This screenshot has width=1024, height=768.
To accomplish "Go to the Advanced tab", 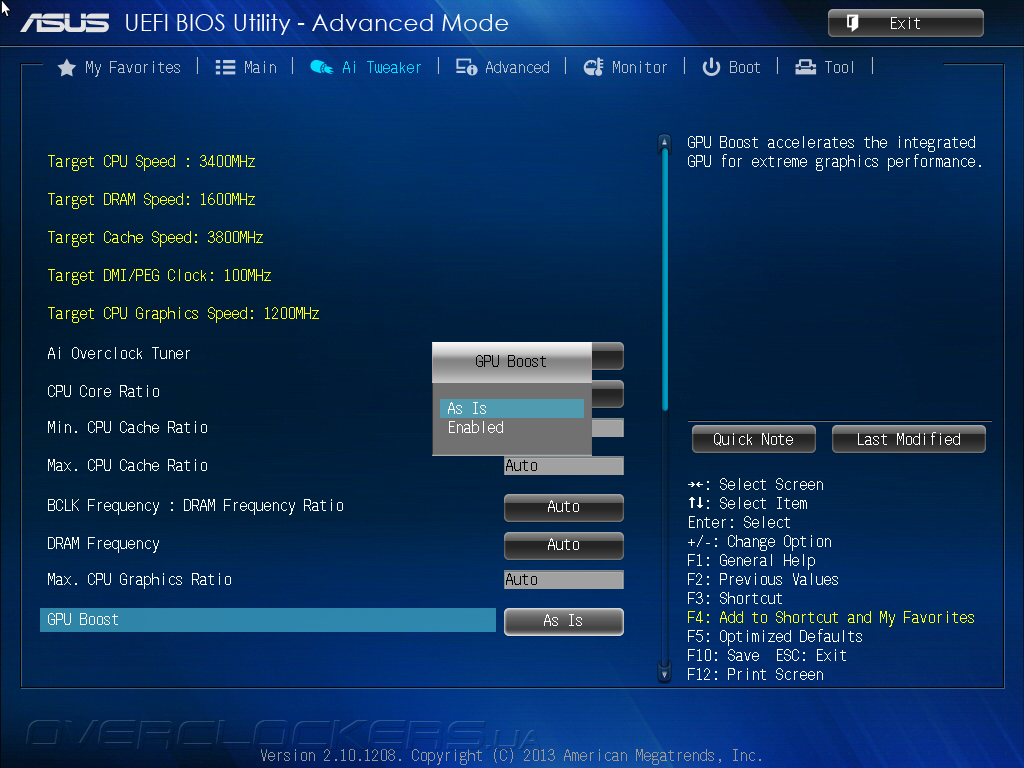I will point(503,67).
